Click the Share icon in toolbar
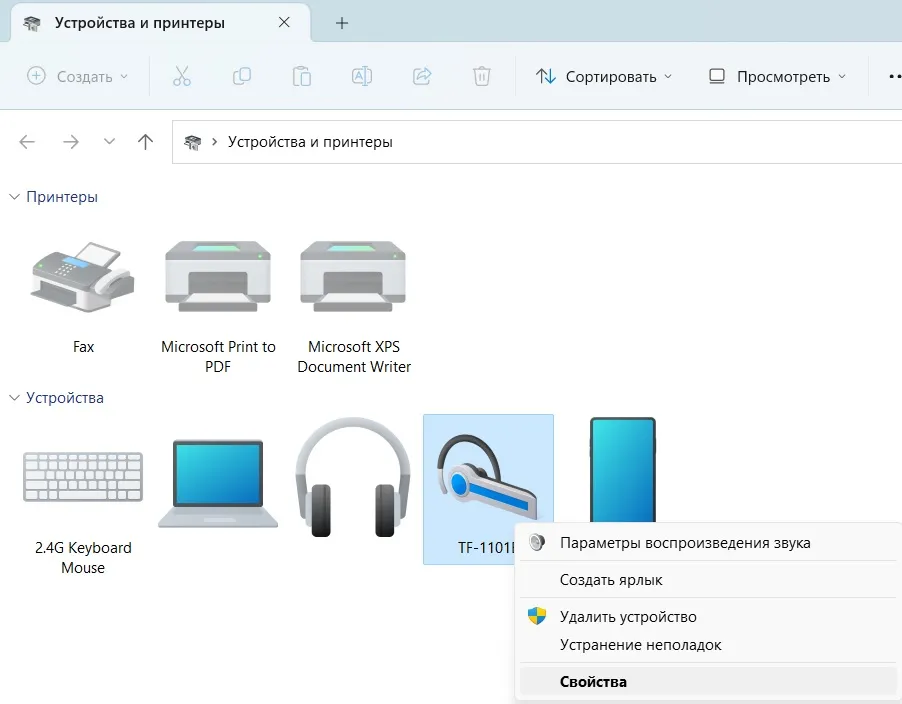Image resolution: width=902 pixels, height=704 pixels. tap(422, 76)
